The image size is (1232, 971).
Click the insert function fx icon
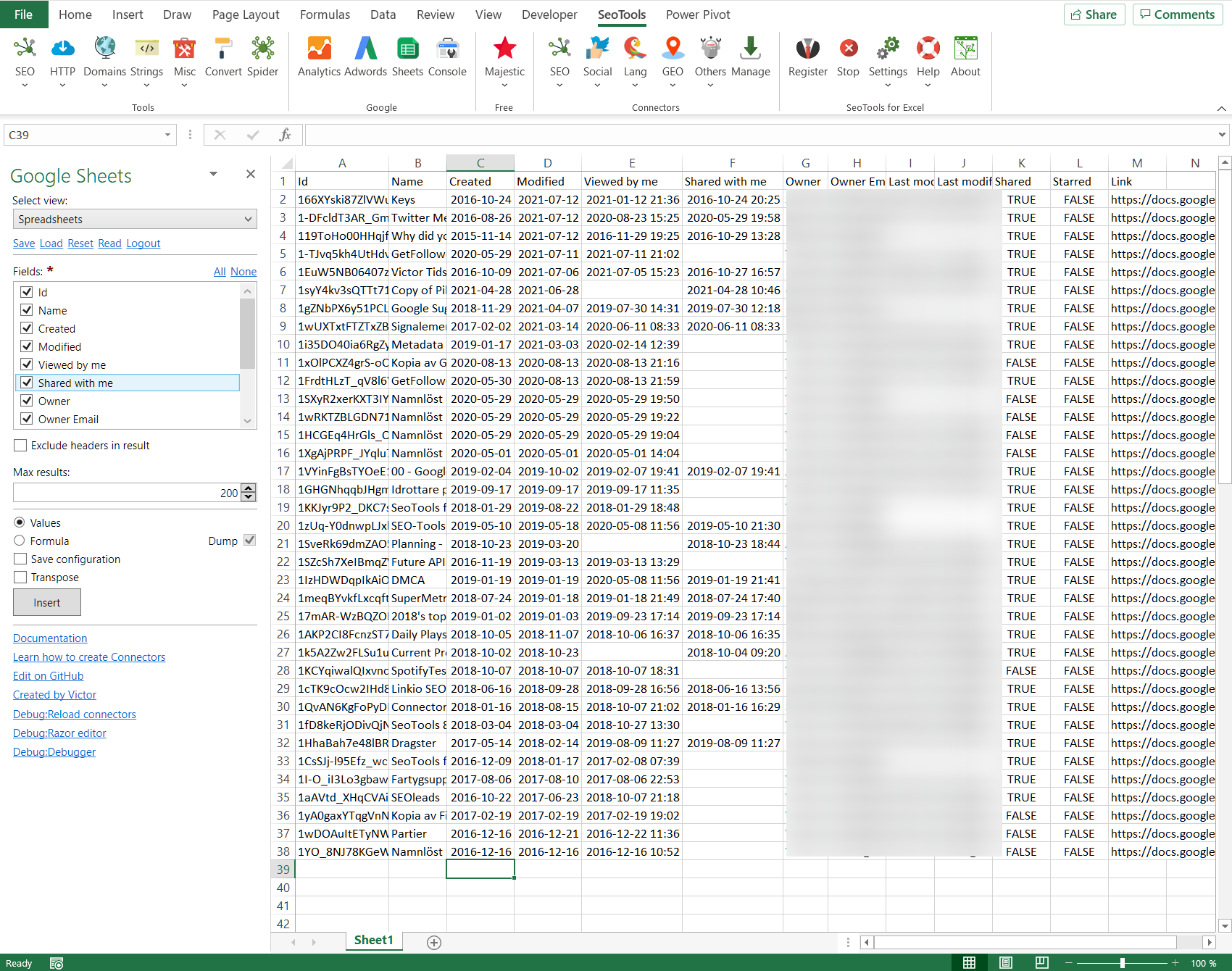tap(286, 135)
